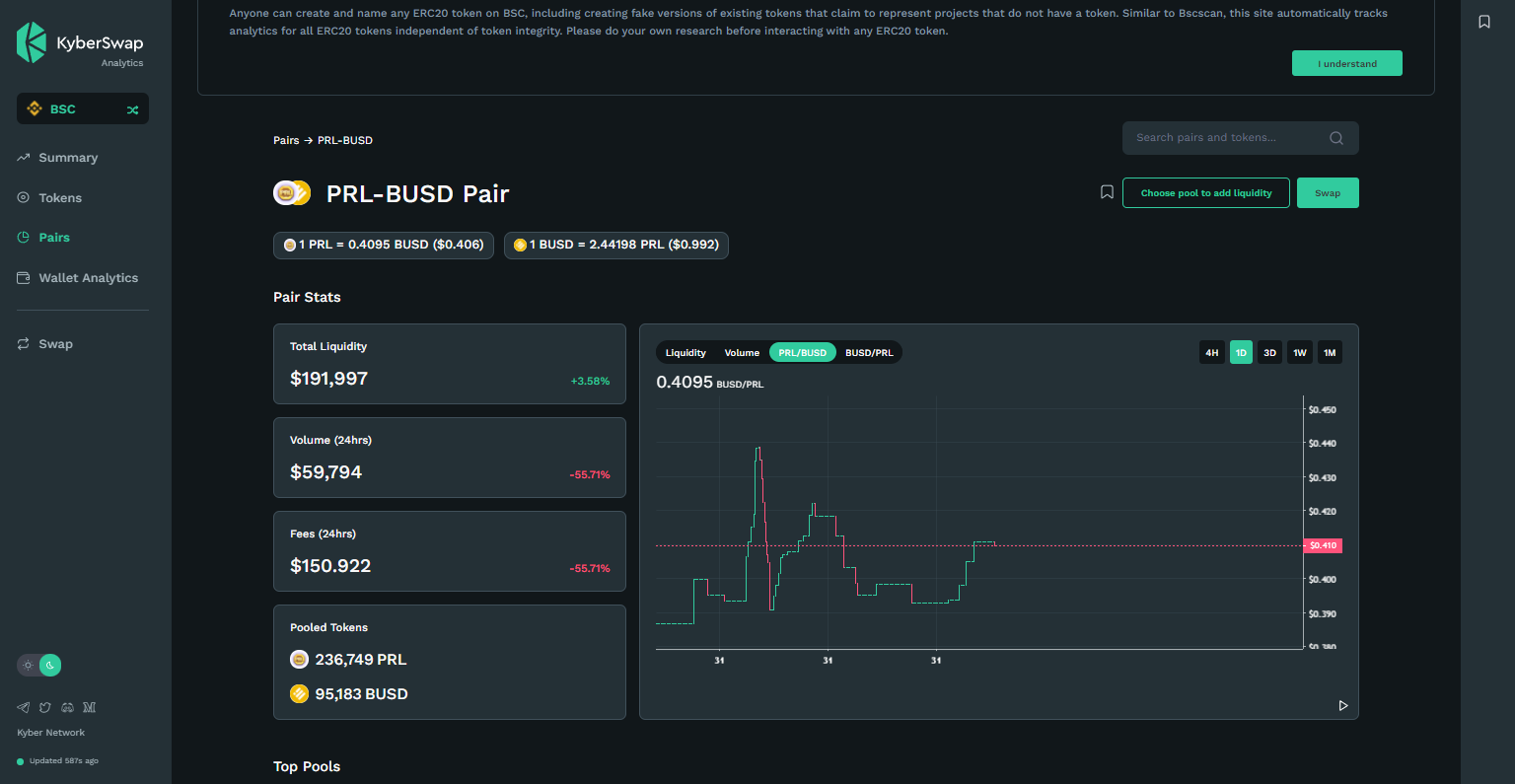Click the I understand button
Screen dimensions: 1515x784
tap(1347, 64)
